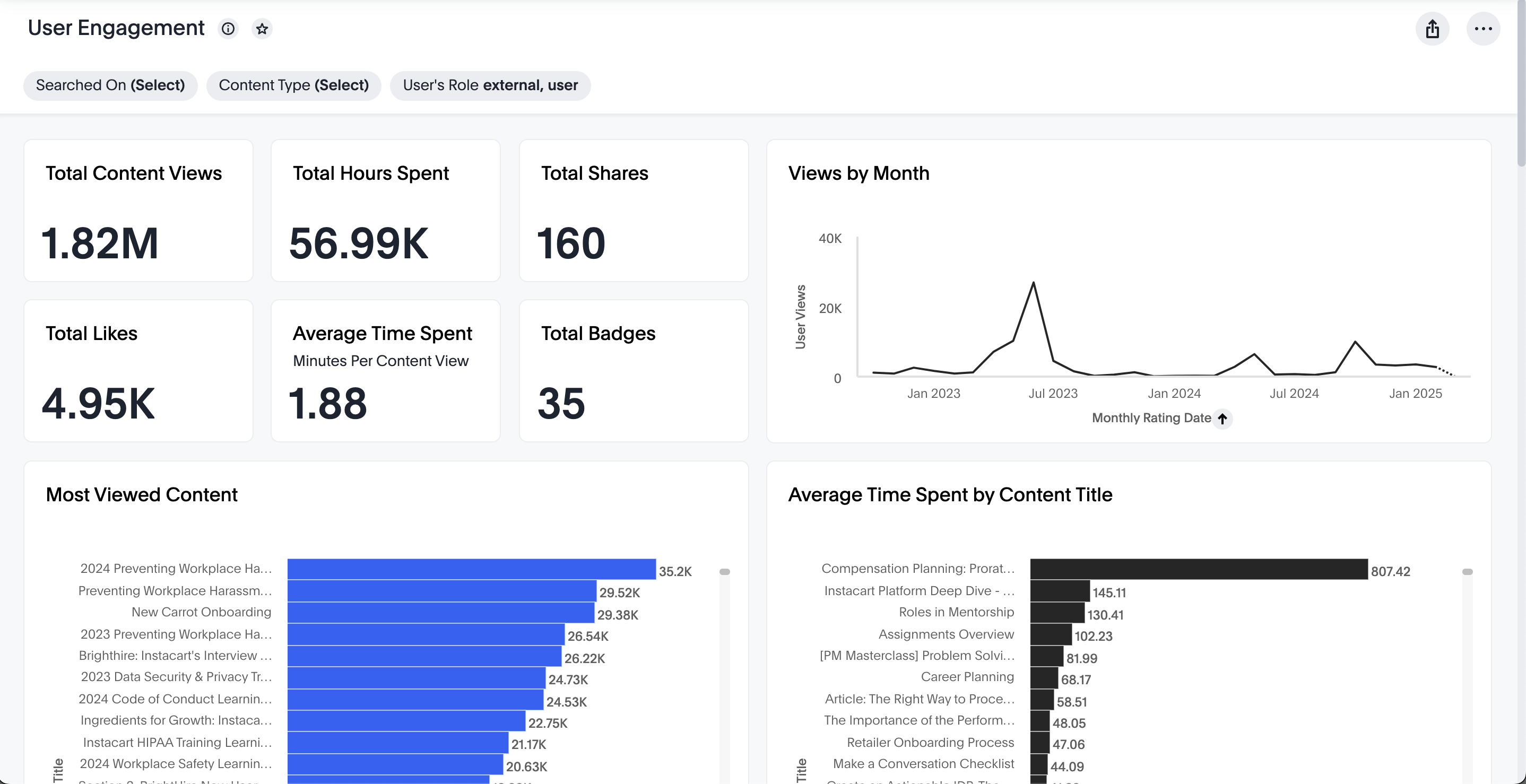Click the 2023 Data Security & Privacy bar
This screenshot has width=1526, height=784.
tap(417, 677)
